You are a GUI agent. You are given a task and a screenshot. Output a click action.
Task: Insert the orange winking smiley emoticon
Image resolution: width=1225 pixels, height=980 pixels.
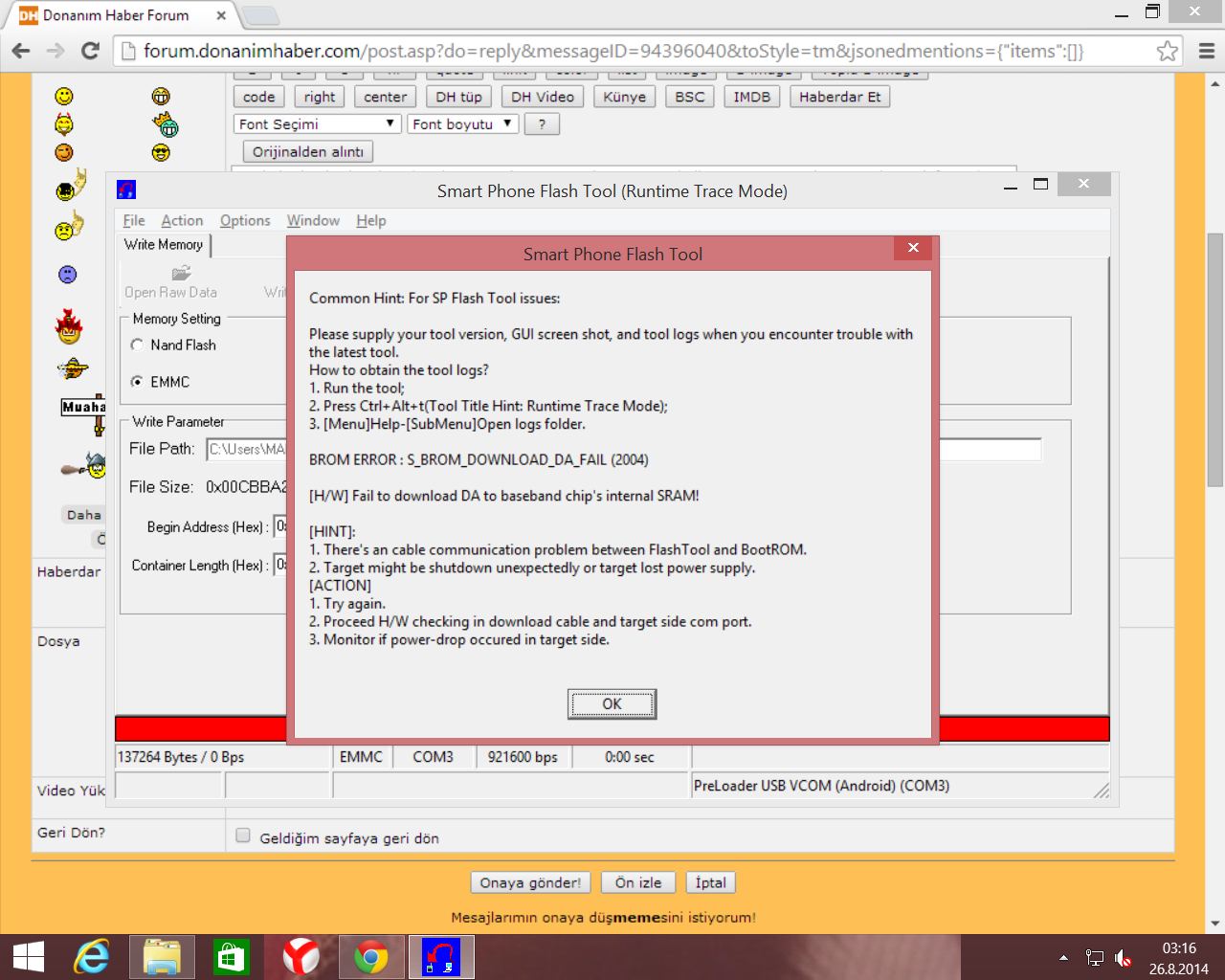(x=64, y=152)
